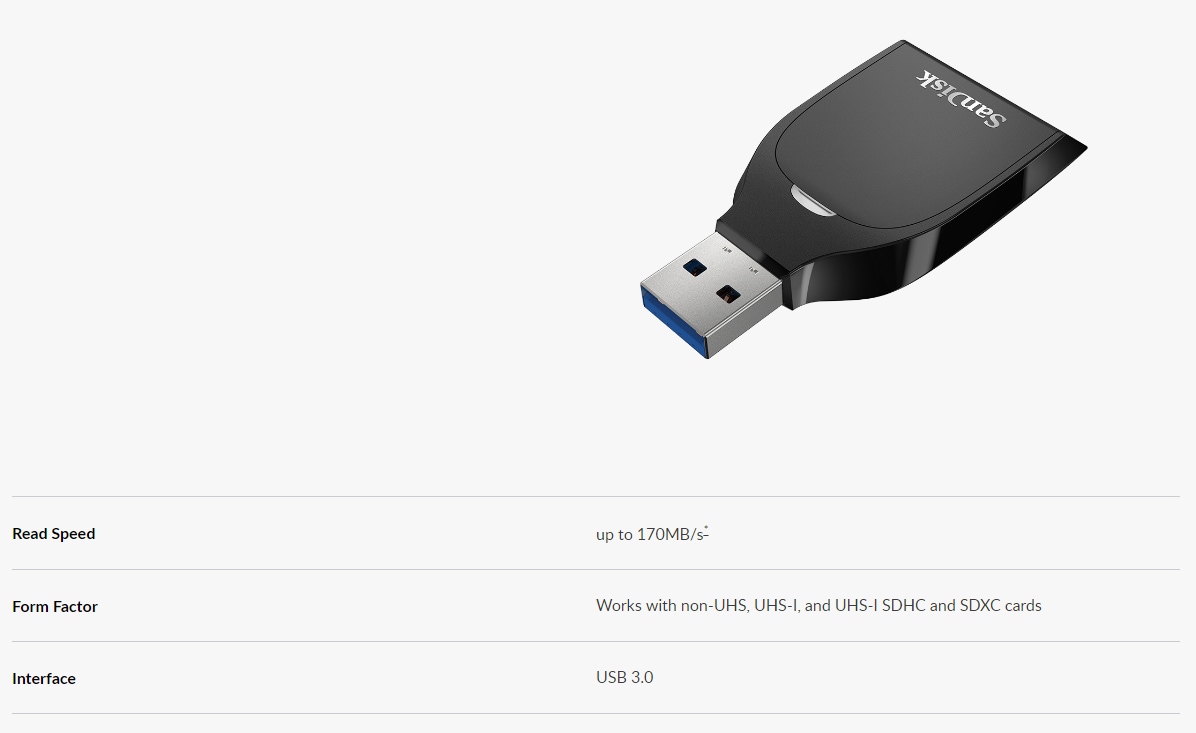Click the USB 3.0 value
The image size is (1196, 733).
click(x=625, y=677)
